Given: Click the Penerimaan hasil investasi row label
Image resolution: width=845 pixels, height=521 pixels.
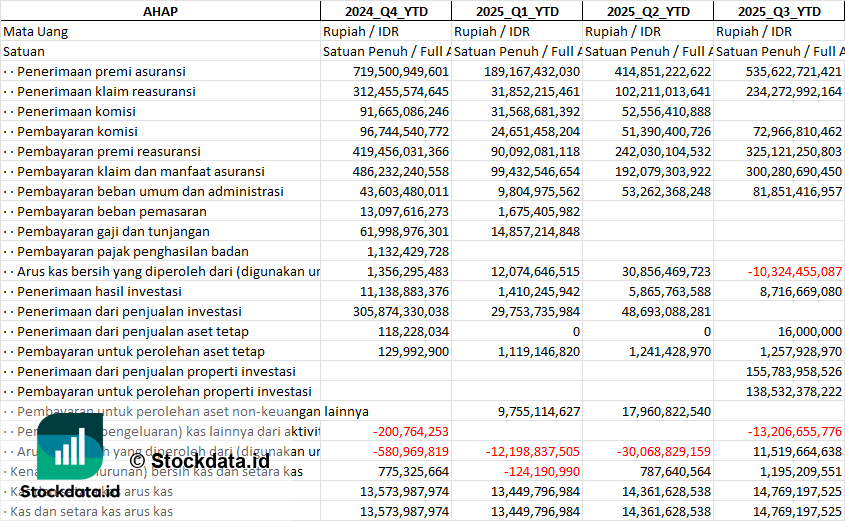Looking at the screenshot, I should (x=99, y=291).
